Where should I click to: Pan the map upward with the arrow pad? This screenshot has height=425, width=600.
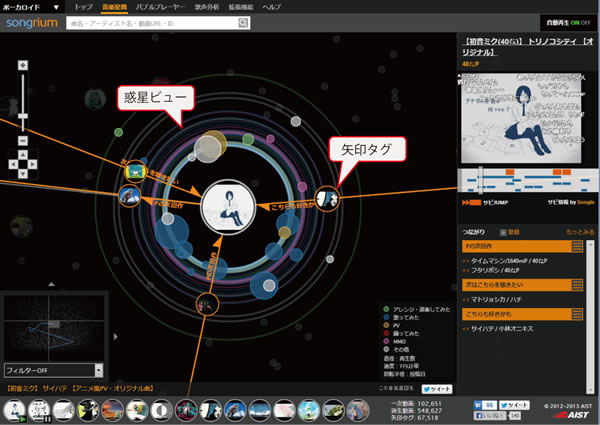click(23, 155)
